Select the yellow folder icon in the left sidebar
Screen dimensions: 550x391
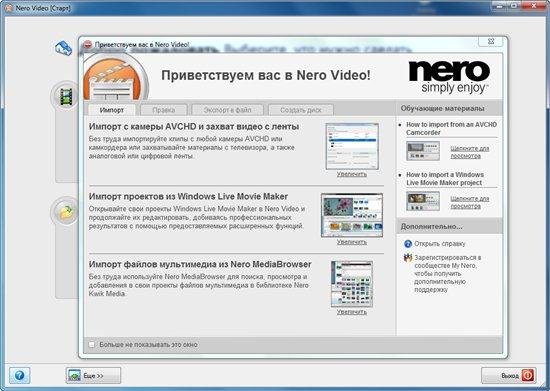pyautogui.click(x=66, y=212)
